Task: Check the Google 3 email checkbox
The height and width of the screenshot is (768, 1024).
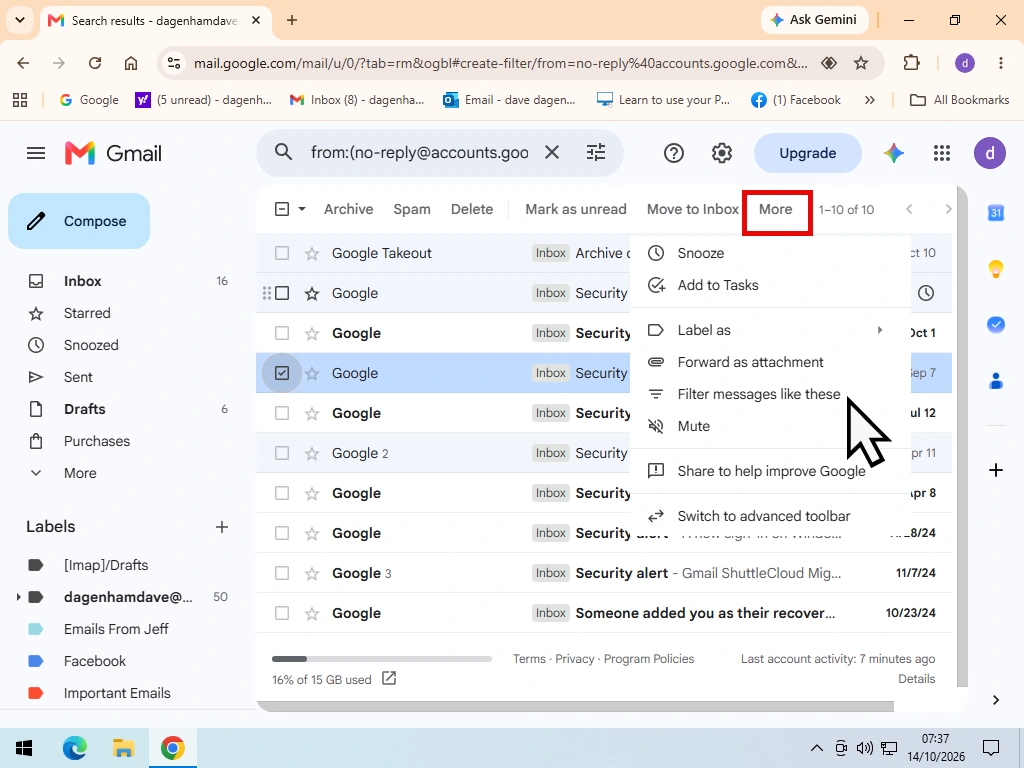Action: (282, 573)
